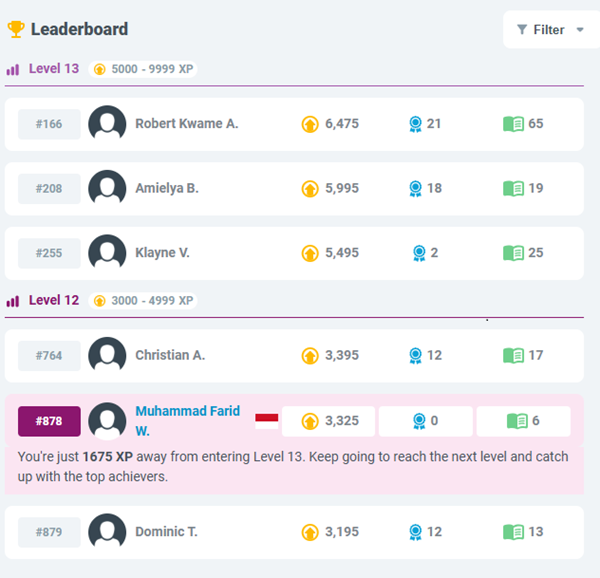Click the 6,475 XP value
This screenshot has width=600, height=578.
pos(342,124)
